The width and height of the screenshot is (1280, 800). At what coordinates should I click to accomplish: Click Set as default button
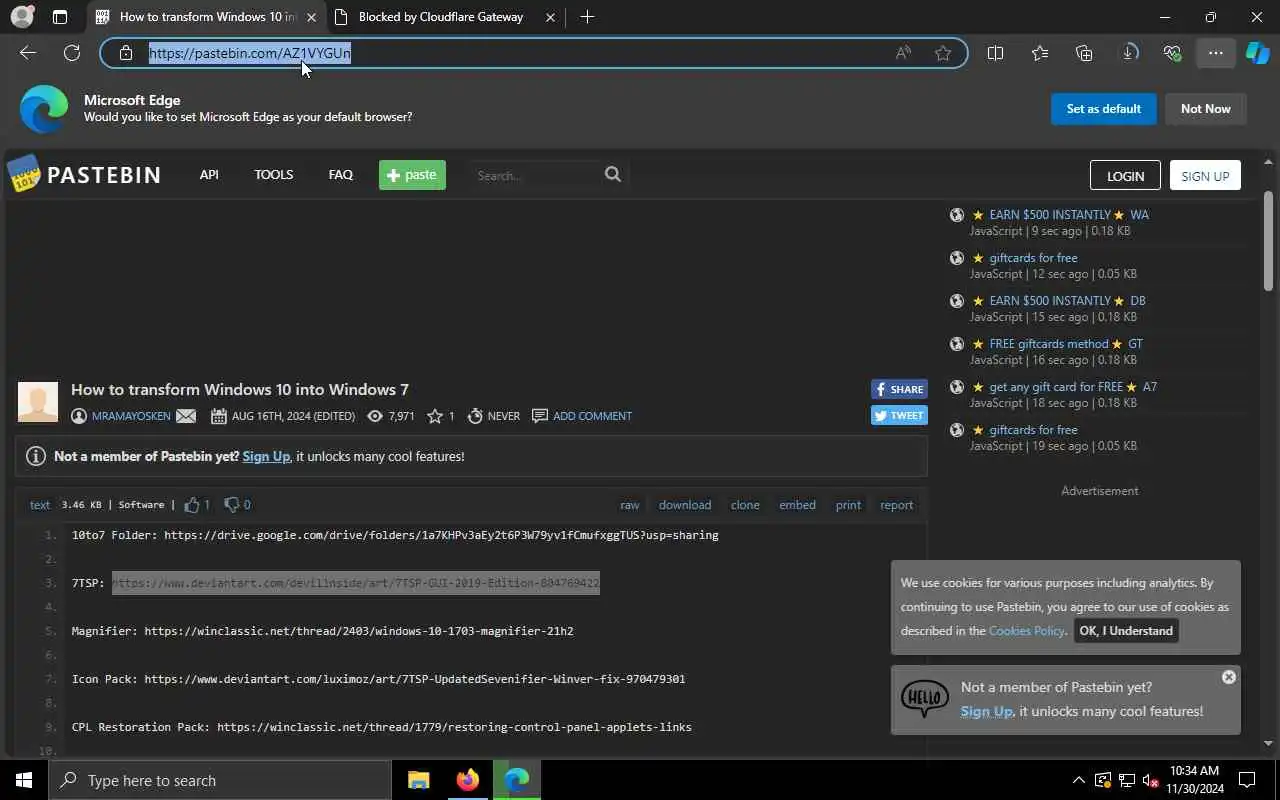[x=1104, y=109]
